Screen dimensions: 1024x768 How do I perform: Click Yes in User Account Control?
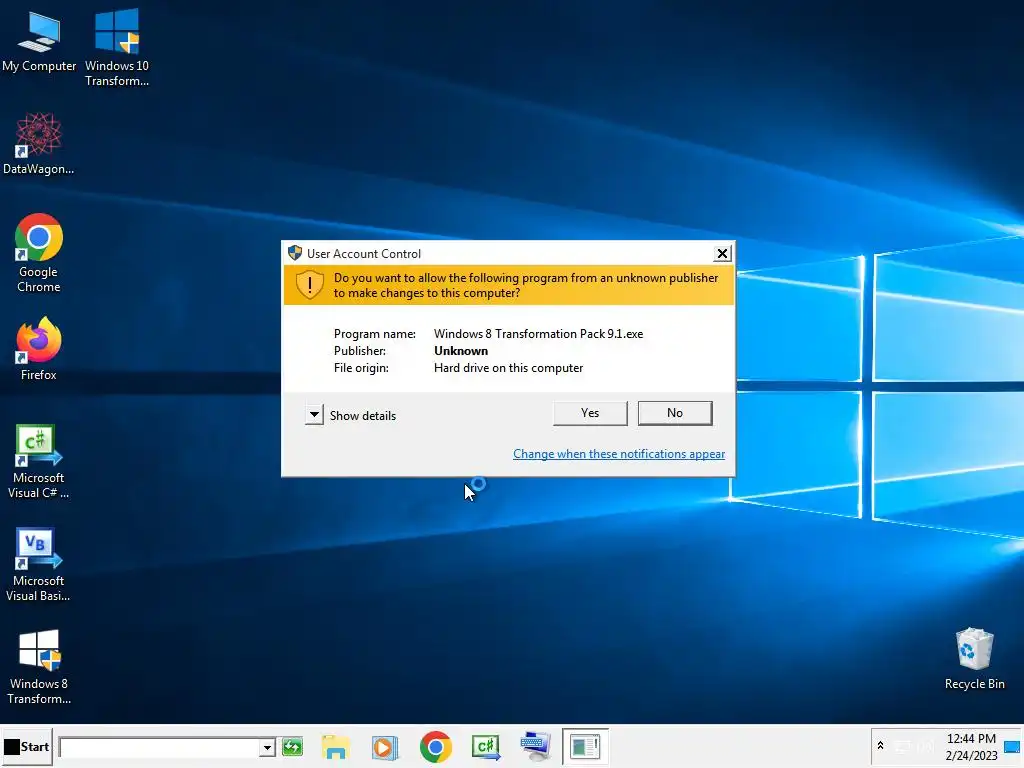590,413
